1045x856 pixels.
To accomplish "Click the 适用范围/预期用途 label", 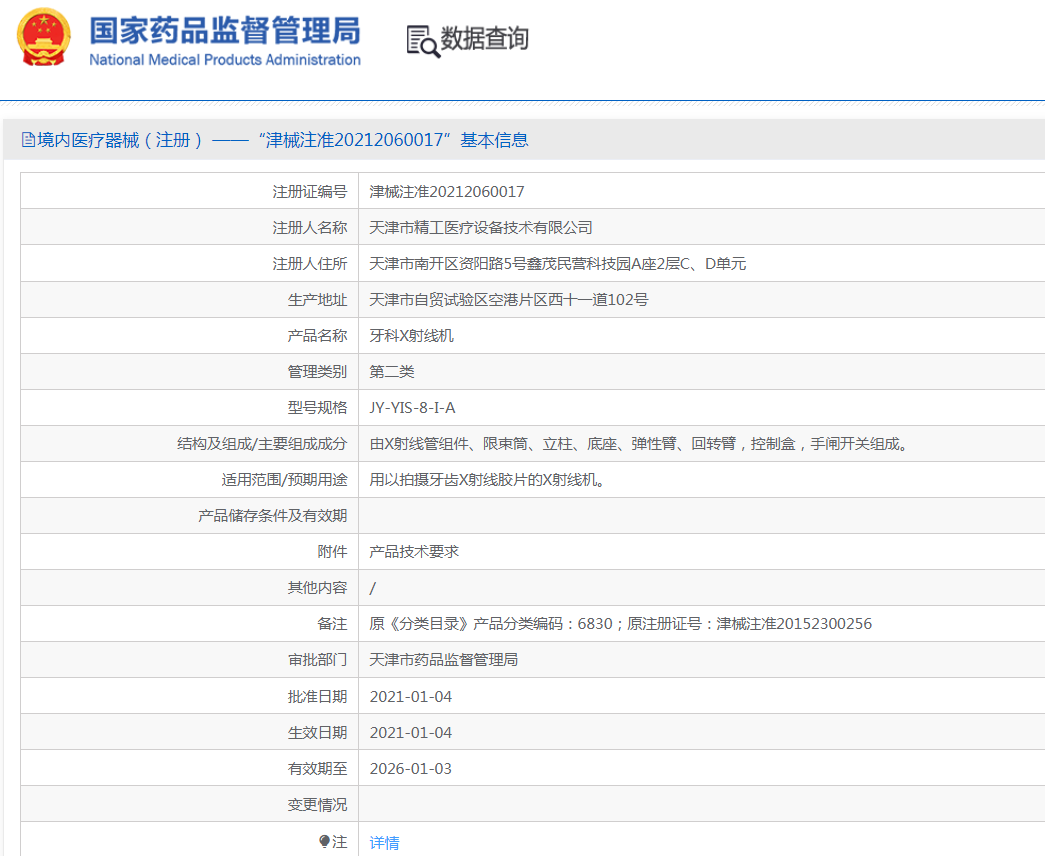I will click(285, 480).
